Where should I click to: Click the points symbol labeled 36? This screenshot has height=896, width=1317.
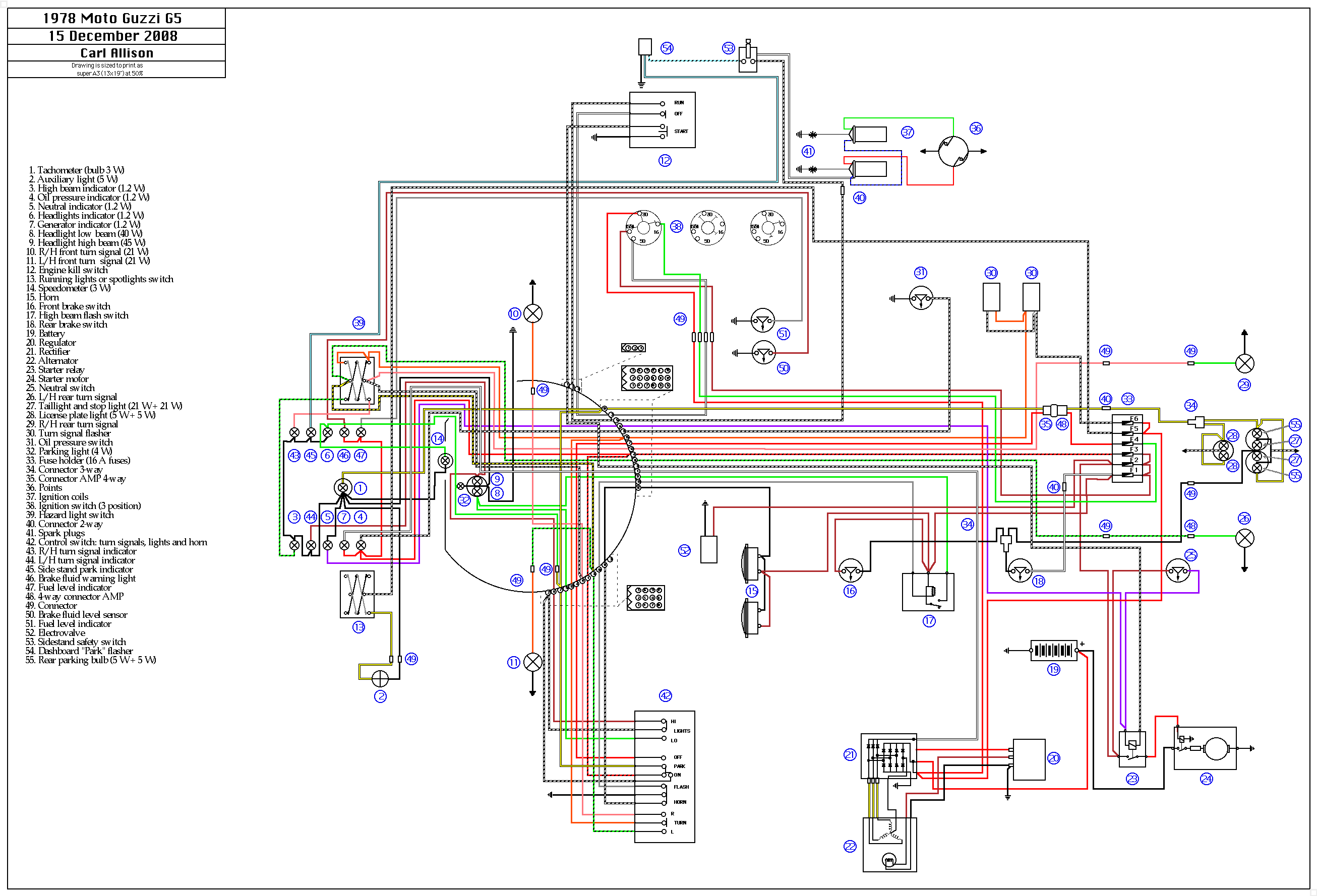[x=953, y=151]
